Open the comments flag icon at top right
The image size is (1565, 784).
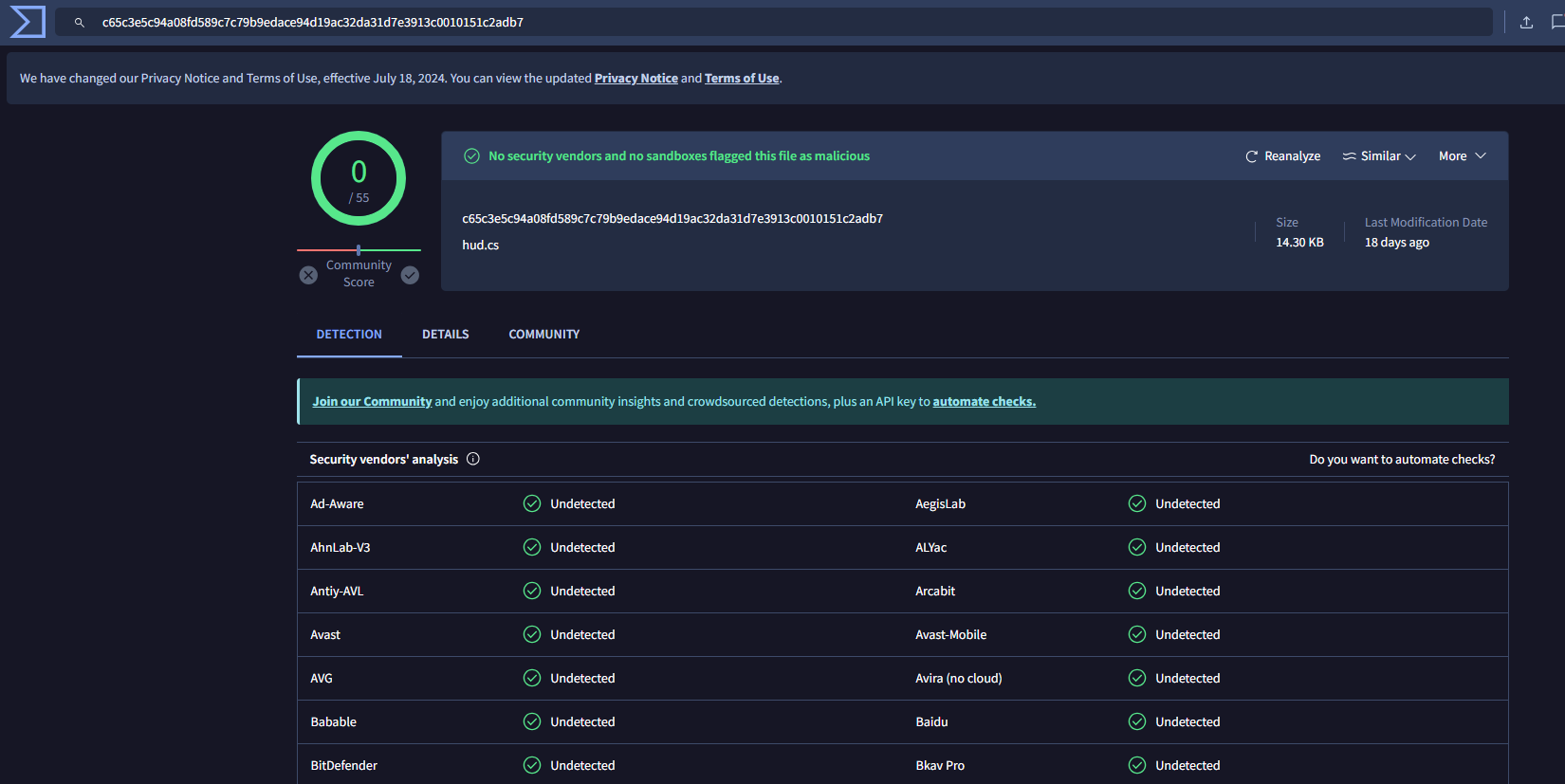point(1556,22)
